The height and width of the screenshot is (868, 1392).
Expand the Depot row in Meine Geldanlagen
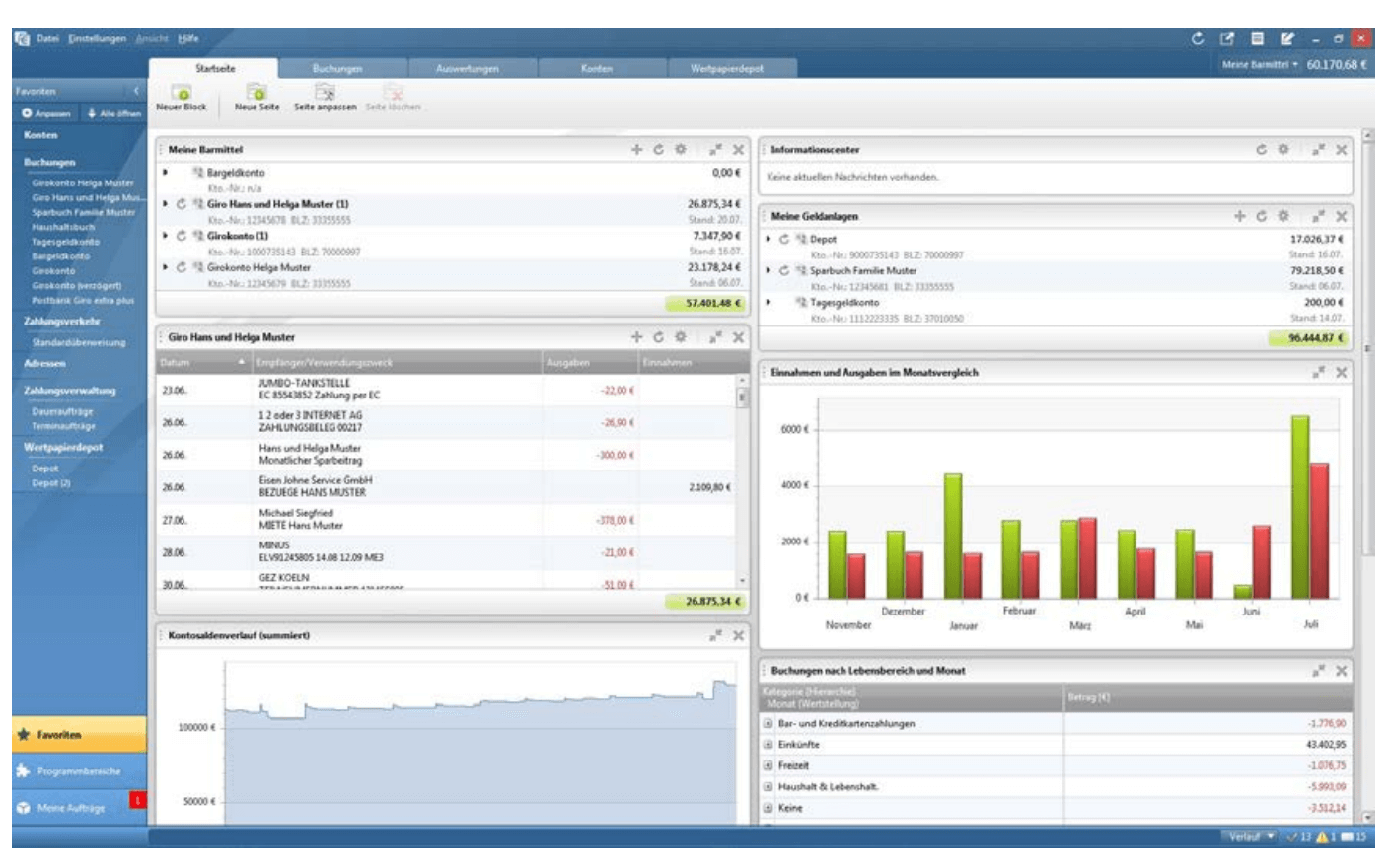pos(769,239)
